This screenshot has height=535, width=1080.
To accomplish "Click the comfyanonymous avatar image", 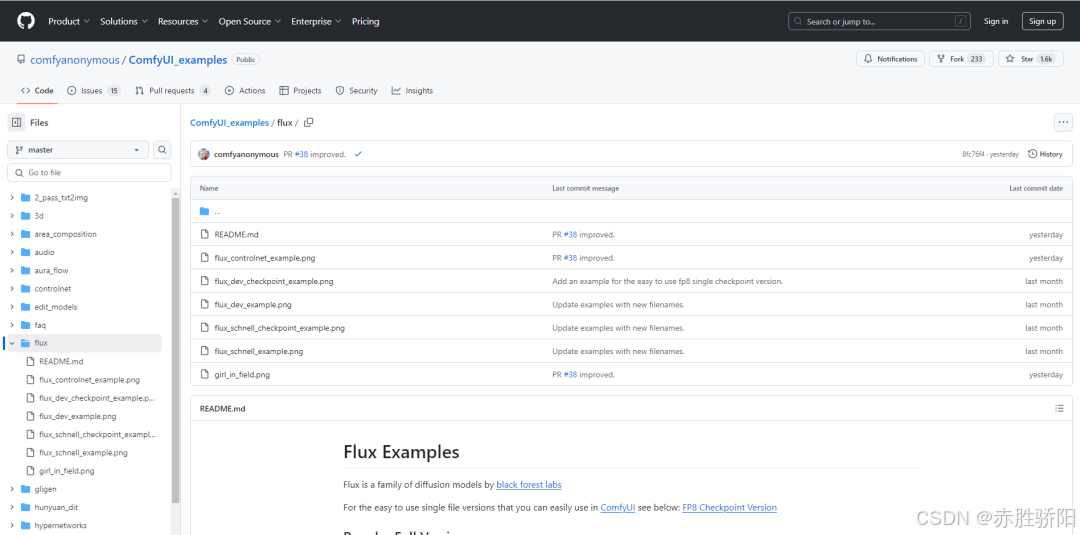I will pos(204,154).
